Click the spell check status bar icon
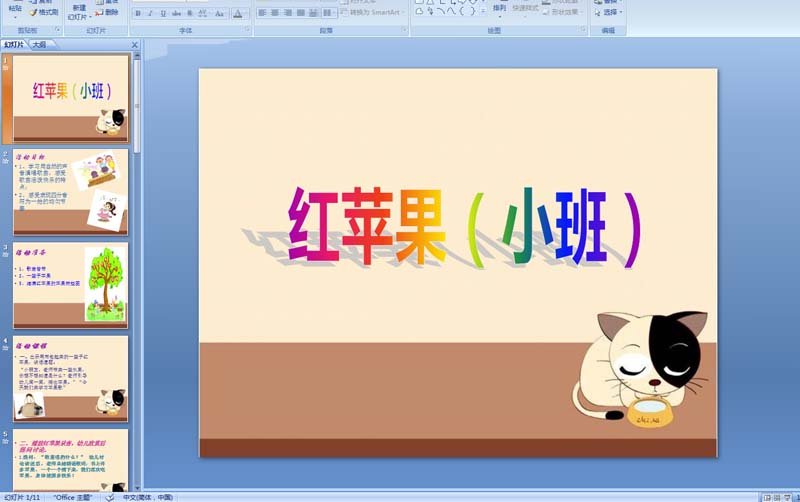 pyautogui.click(x=110, y=497)
